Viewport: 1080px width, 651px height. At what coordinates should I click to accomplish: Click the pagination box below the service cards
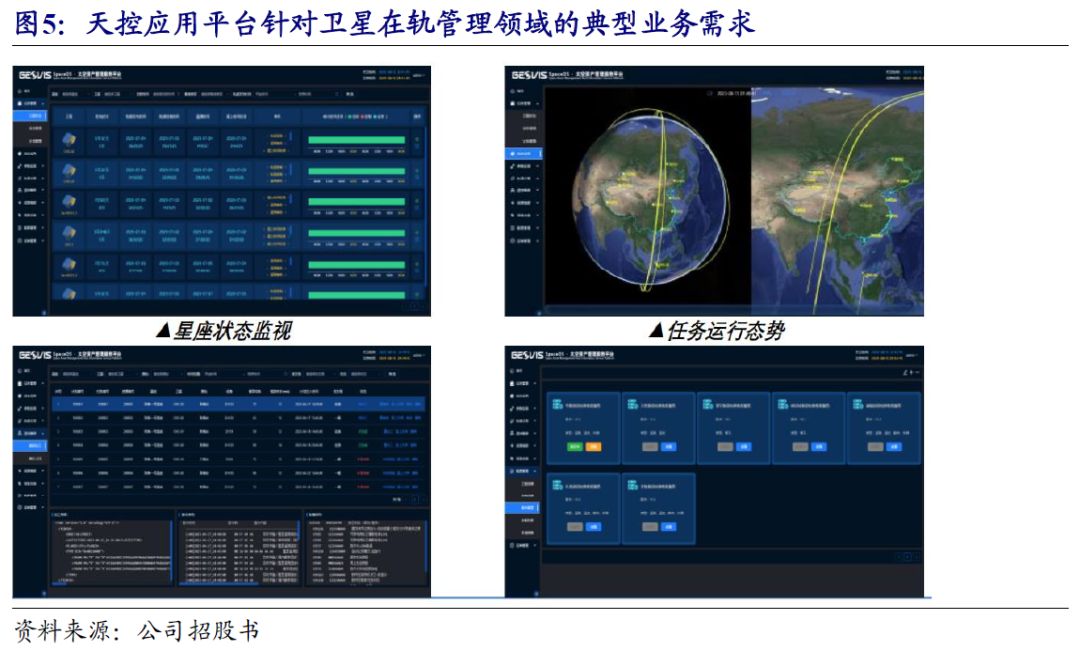pyautogui.click(x=906, y=557)
